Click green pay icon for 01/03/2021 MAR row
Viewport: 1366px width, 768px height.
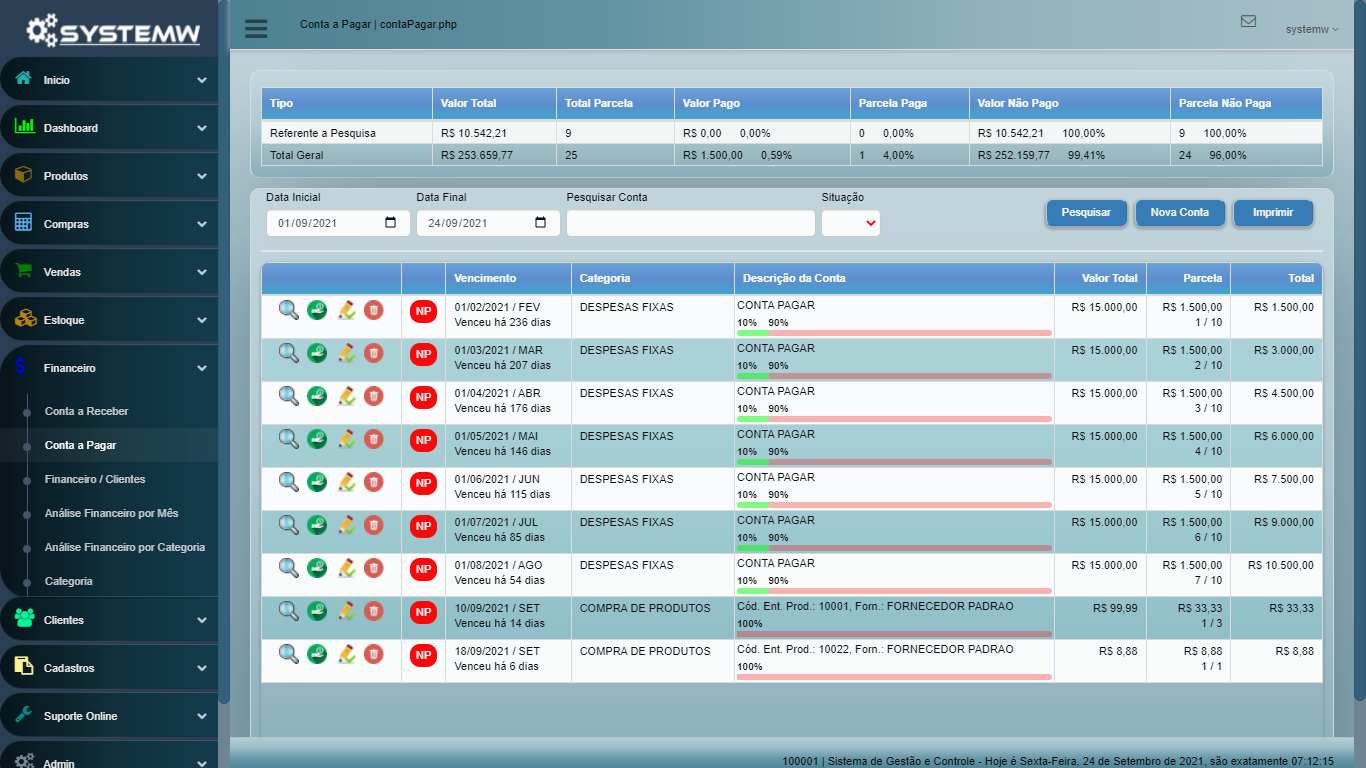317,353
